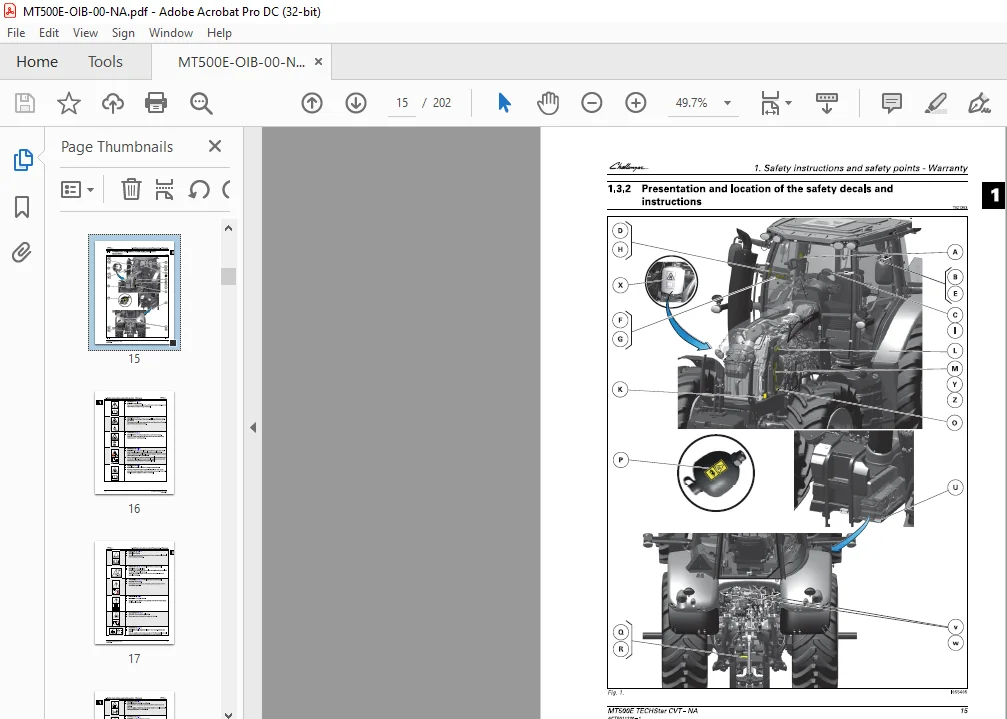This screenshot has height=719, width=1007.
Task: Click the total pages text '202'
Action: tap(442, 103)
